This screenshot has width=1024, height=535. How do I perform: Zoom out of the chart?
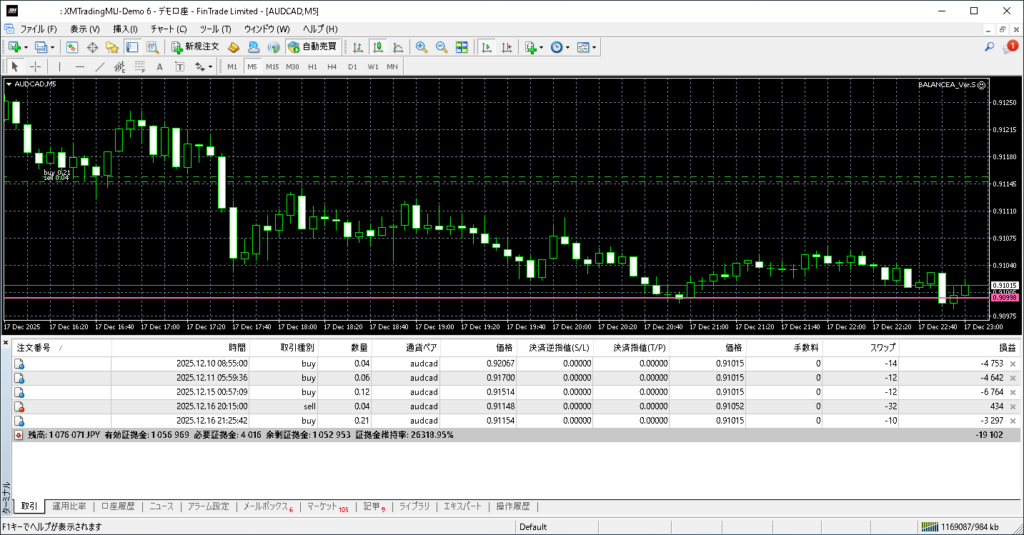pyautogui.click(x=441, y=47)
